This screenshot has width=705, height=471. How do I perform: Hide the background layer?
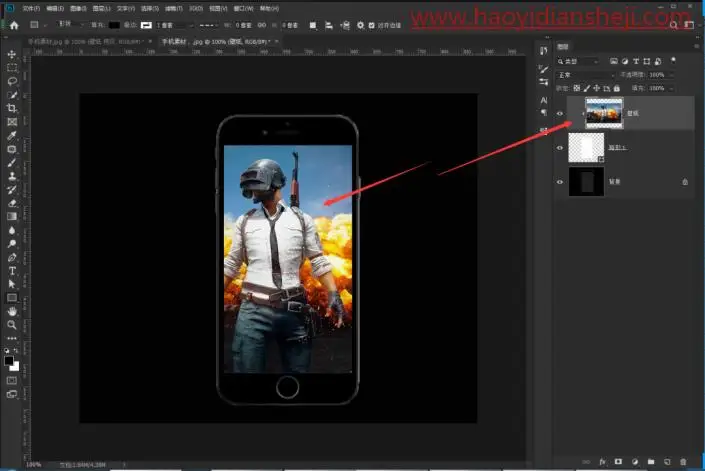point(560,182)
